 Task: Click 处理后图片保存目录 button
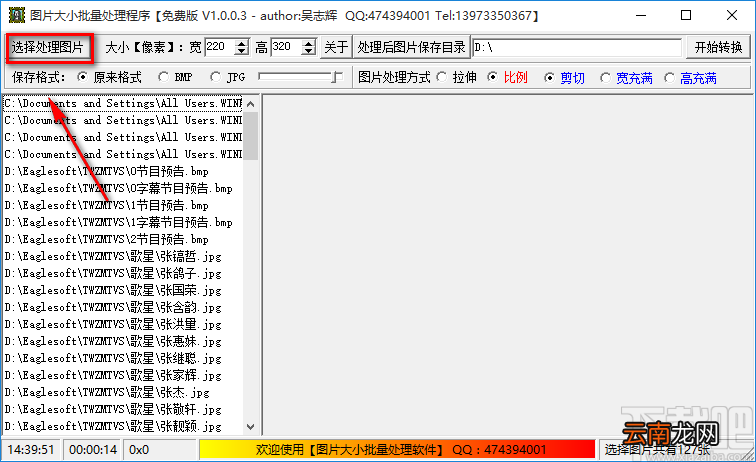coord(411,47)
